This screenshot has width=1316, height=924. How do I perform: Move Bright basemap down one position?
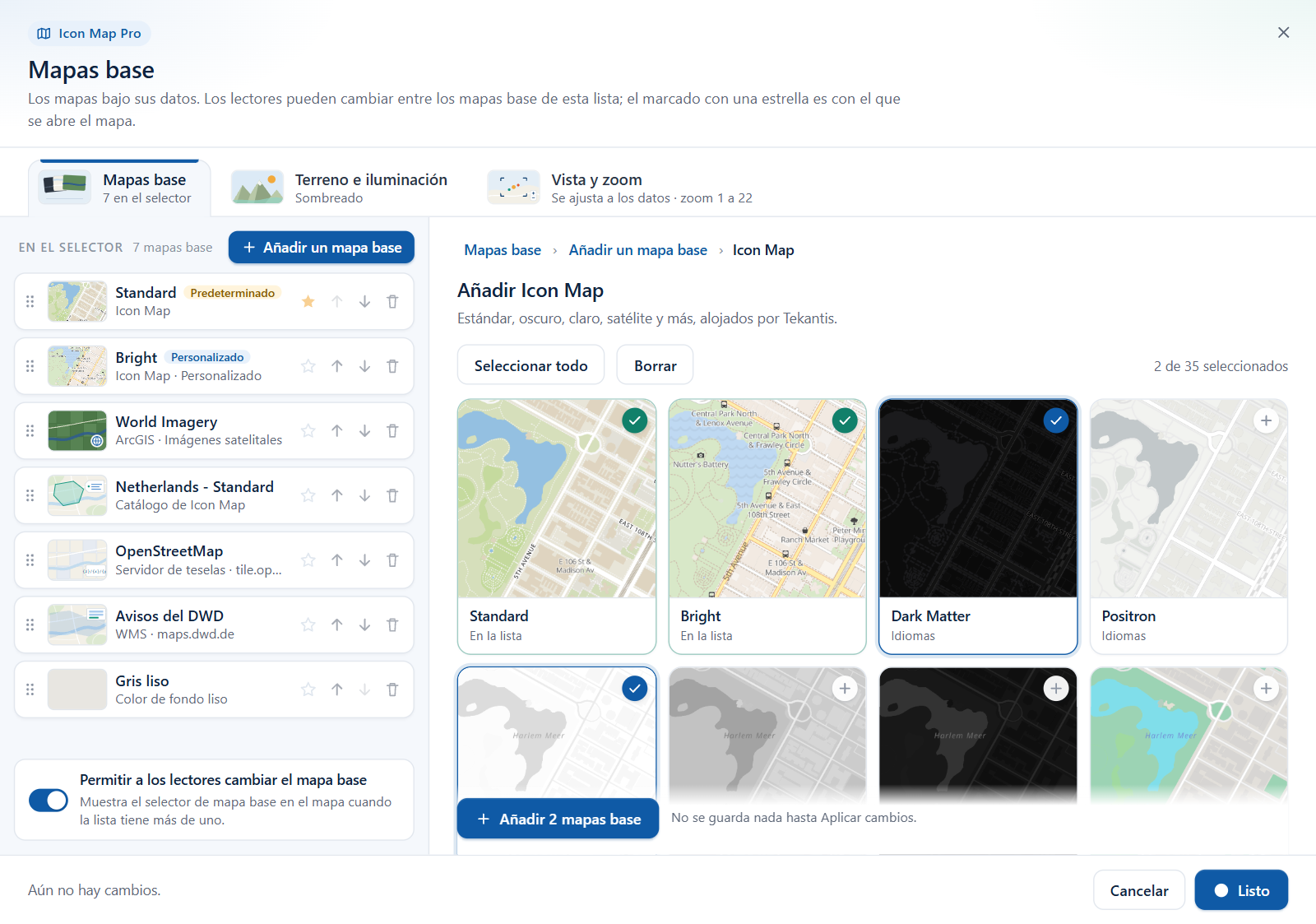[x=364, y=366]
